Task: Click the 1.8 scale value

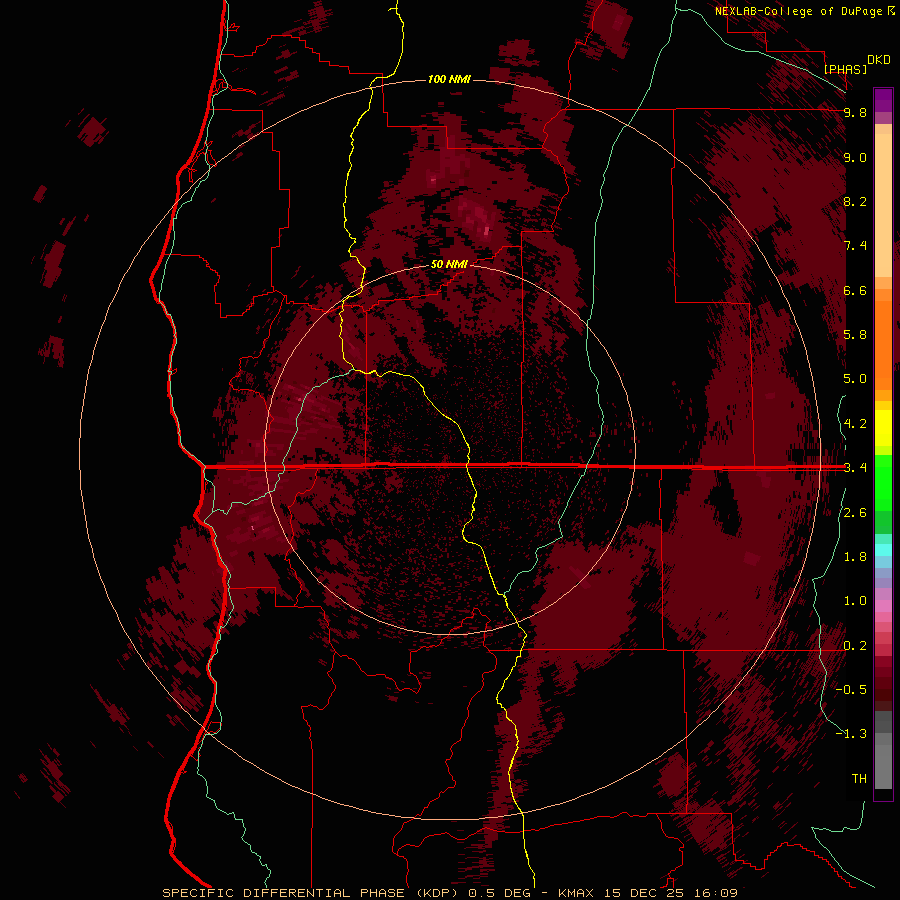Action: (855, 557)
